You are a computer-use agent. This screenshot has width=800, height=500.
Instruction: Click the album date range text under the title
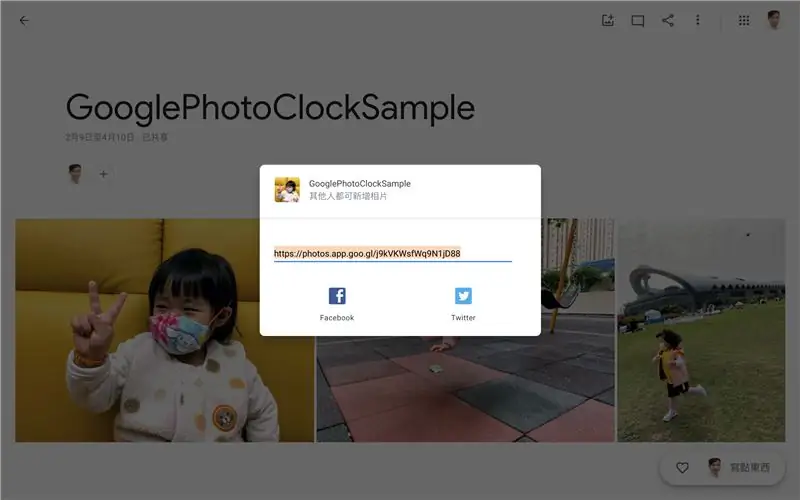pos(99,137)
